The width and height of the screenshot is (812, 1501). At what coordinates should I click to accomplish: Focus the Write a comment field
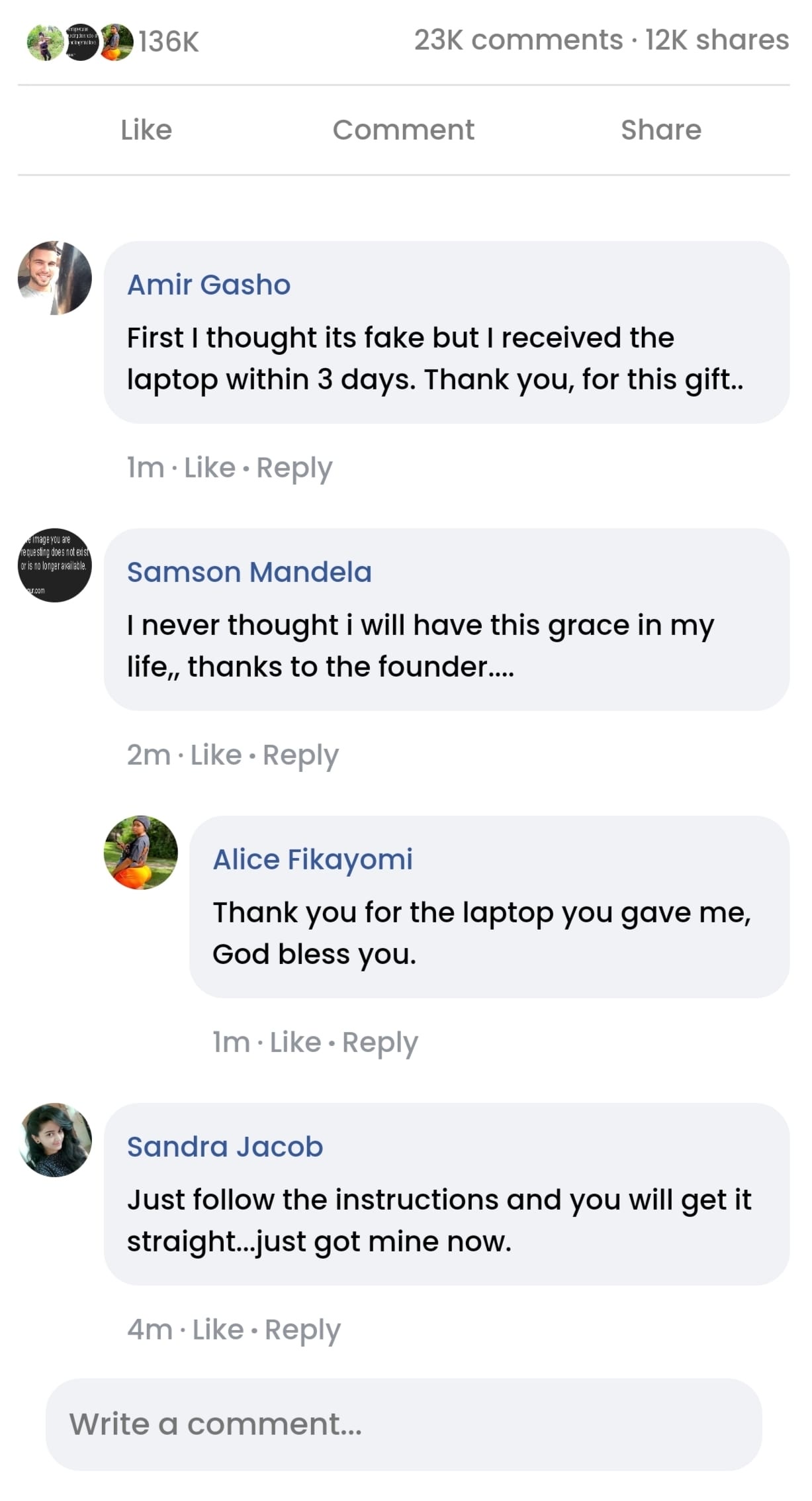[x=404, y=1424]
